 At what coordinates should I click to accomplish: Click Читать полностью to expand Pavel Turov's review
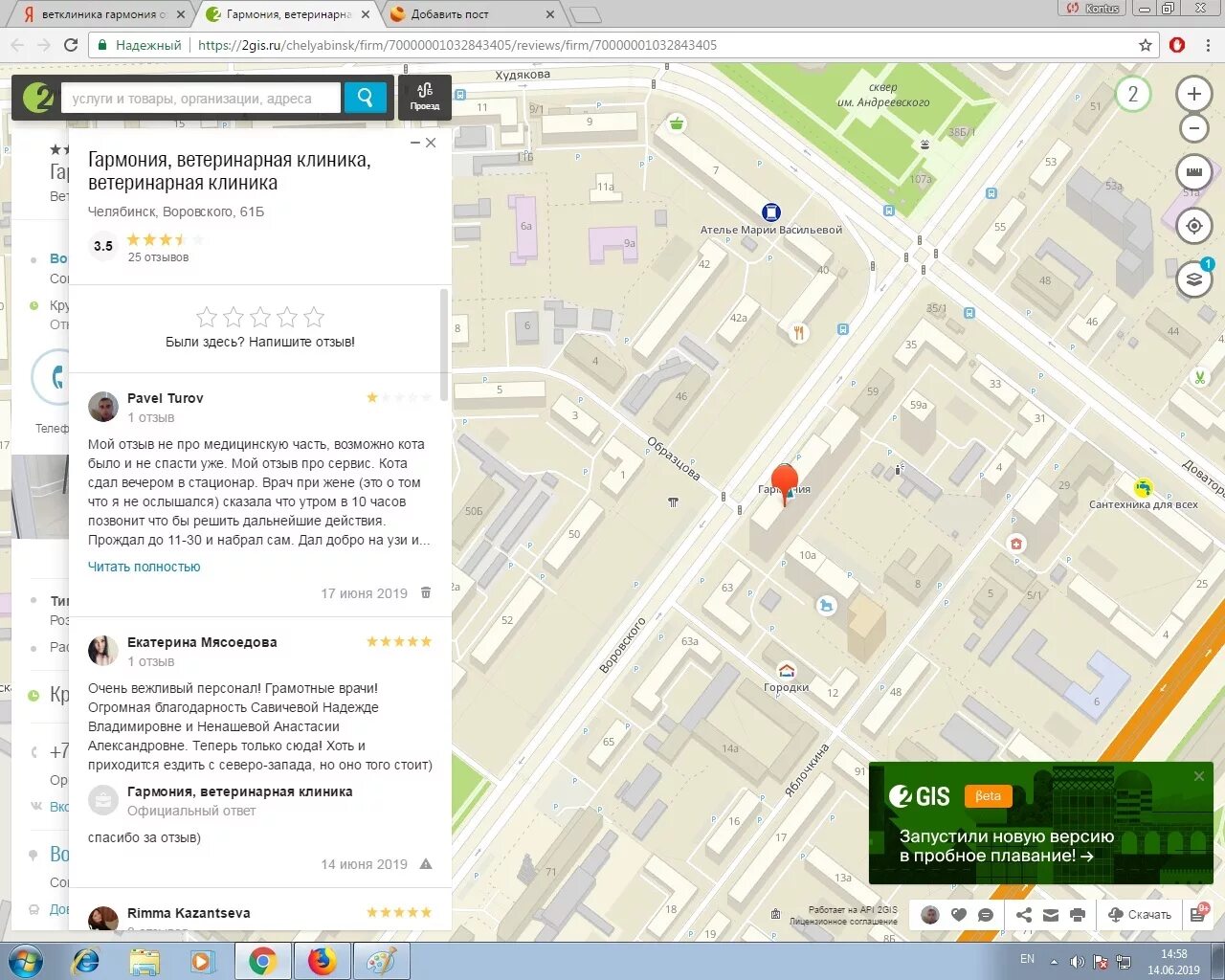(145, 567)
